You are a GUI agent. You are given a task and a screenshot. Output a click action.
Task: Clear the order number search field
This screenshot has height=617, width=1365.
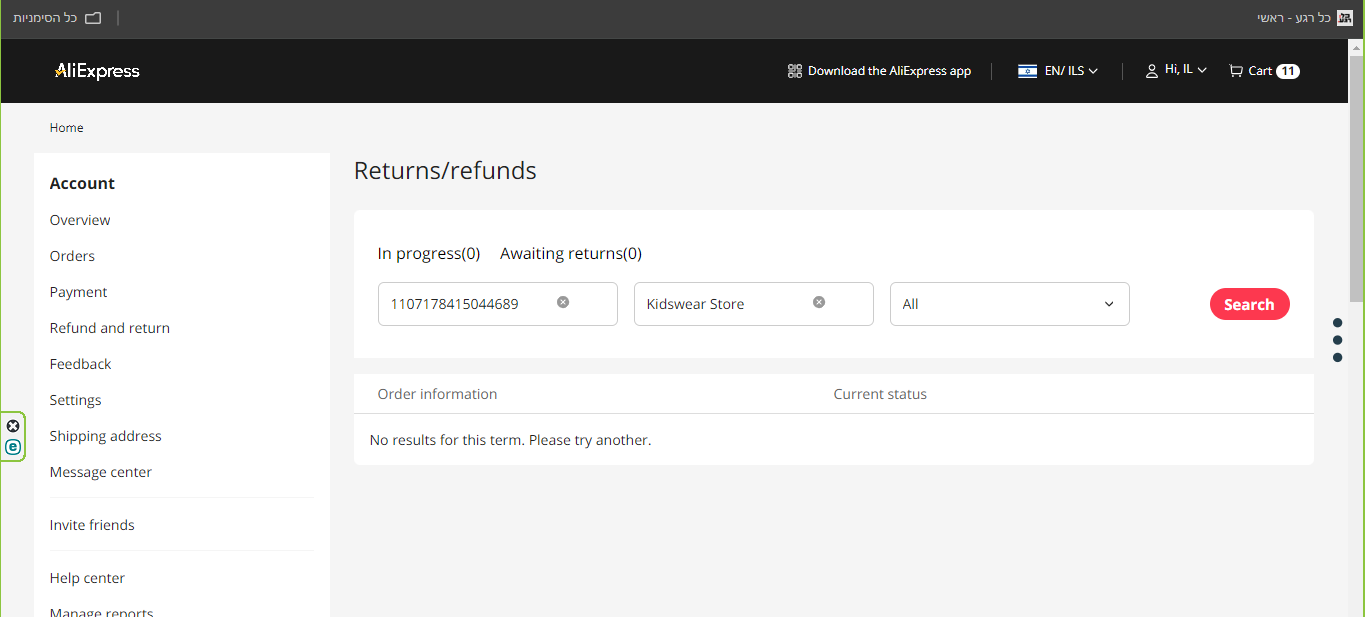(x=563, y=302)
